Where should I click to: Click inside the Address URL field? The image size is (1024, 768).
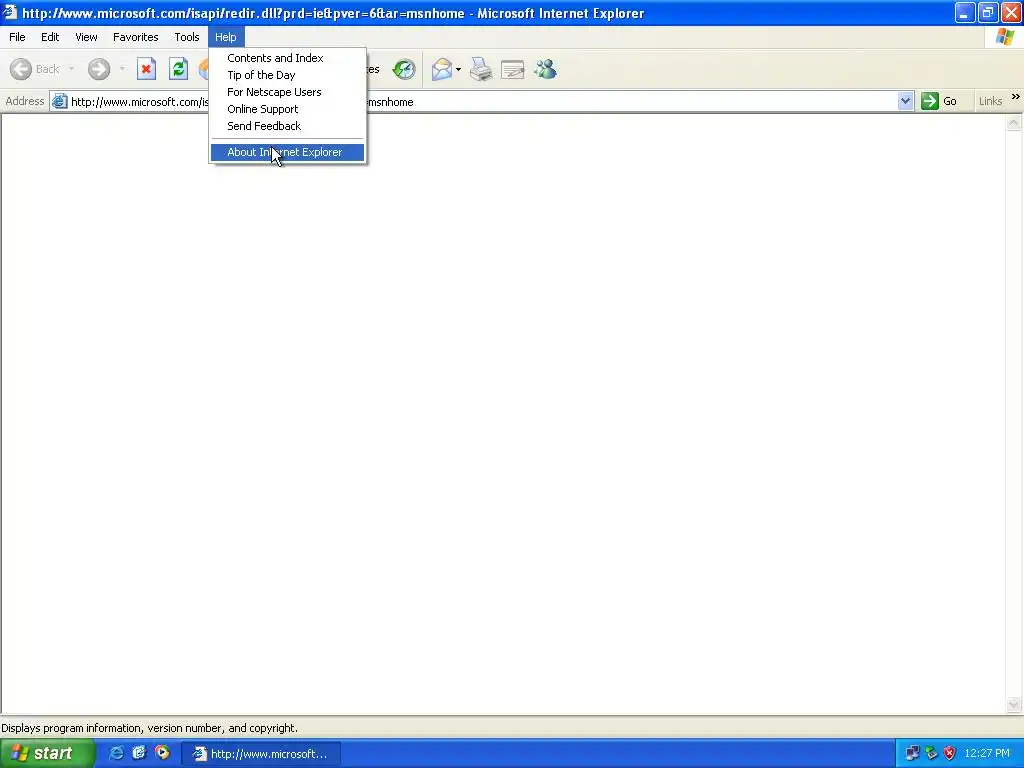pos(483,102)
